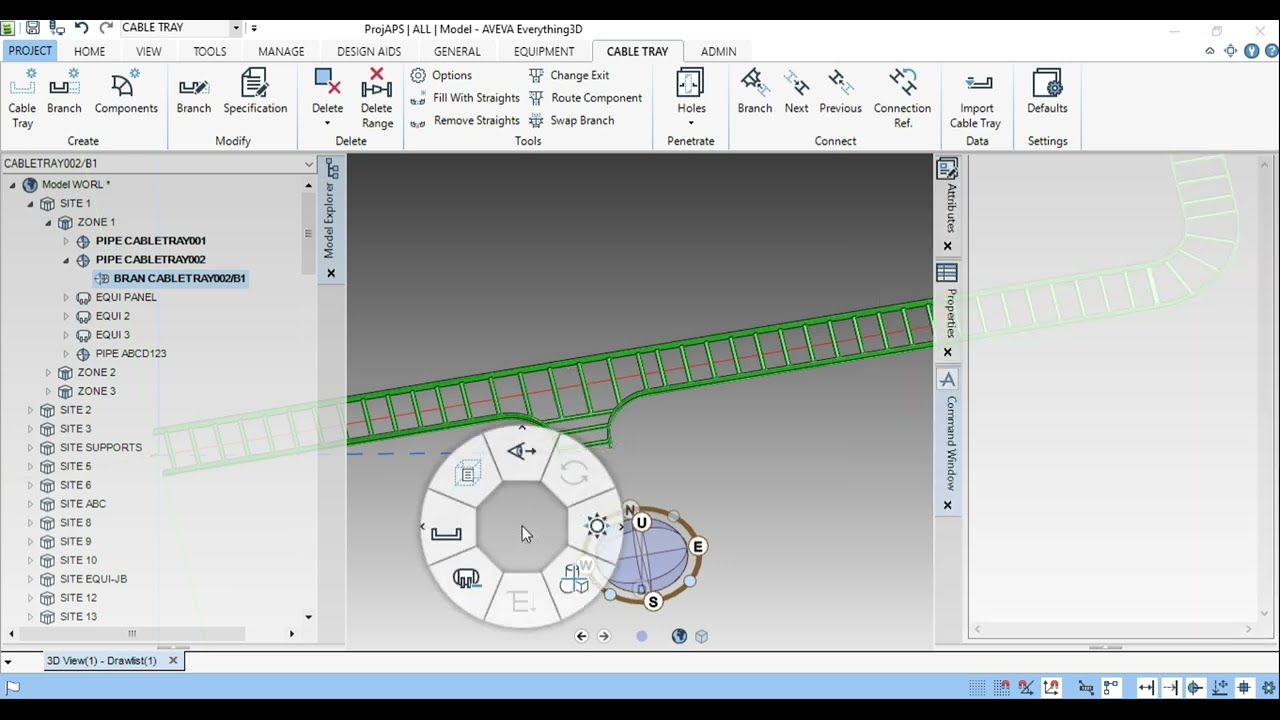Select the Delete Range tool
The height and width of the screenshot is (720, 1280).
point(377,99)
